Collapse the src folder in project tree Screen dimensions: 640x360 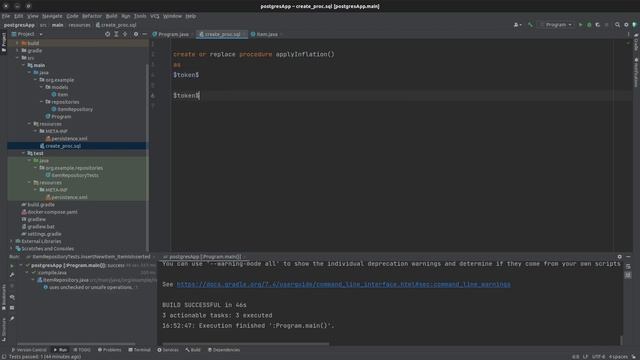pyautogui.click(x=18, y=58)
